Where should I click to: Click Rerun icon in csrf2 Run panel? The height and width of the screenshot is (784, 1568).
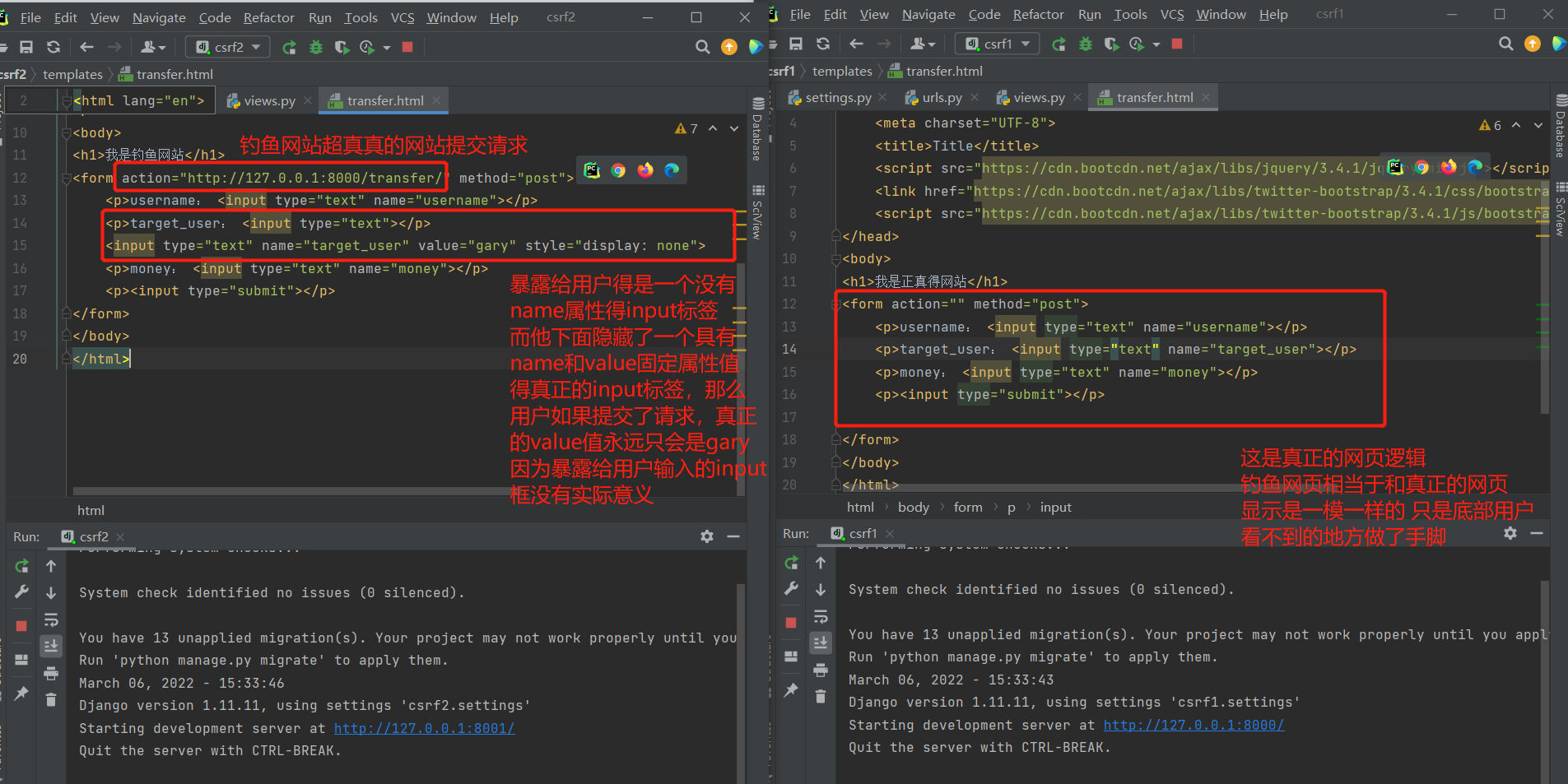pyautogui.click(x=22, y=566)
